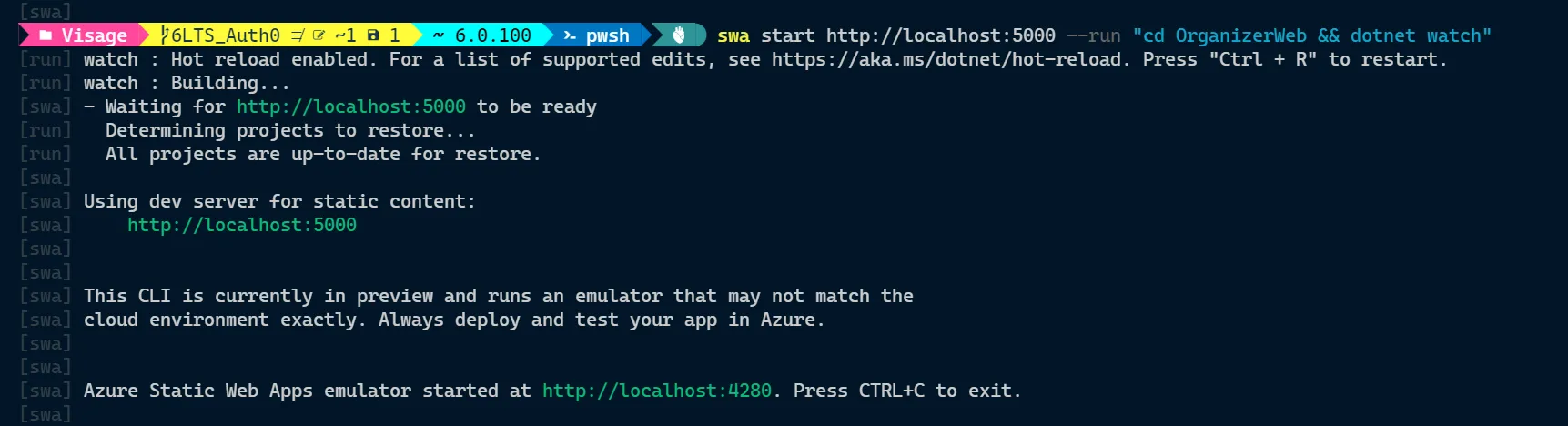This screenshot has width=1568, height=426.
Task: Open localhost:5000 link in the "Waiting for" line
Action: pyautogui.click(x=350, y=106)
